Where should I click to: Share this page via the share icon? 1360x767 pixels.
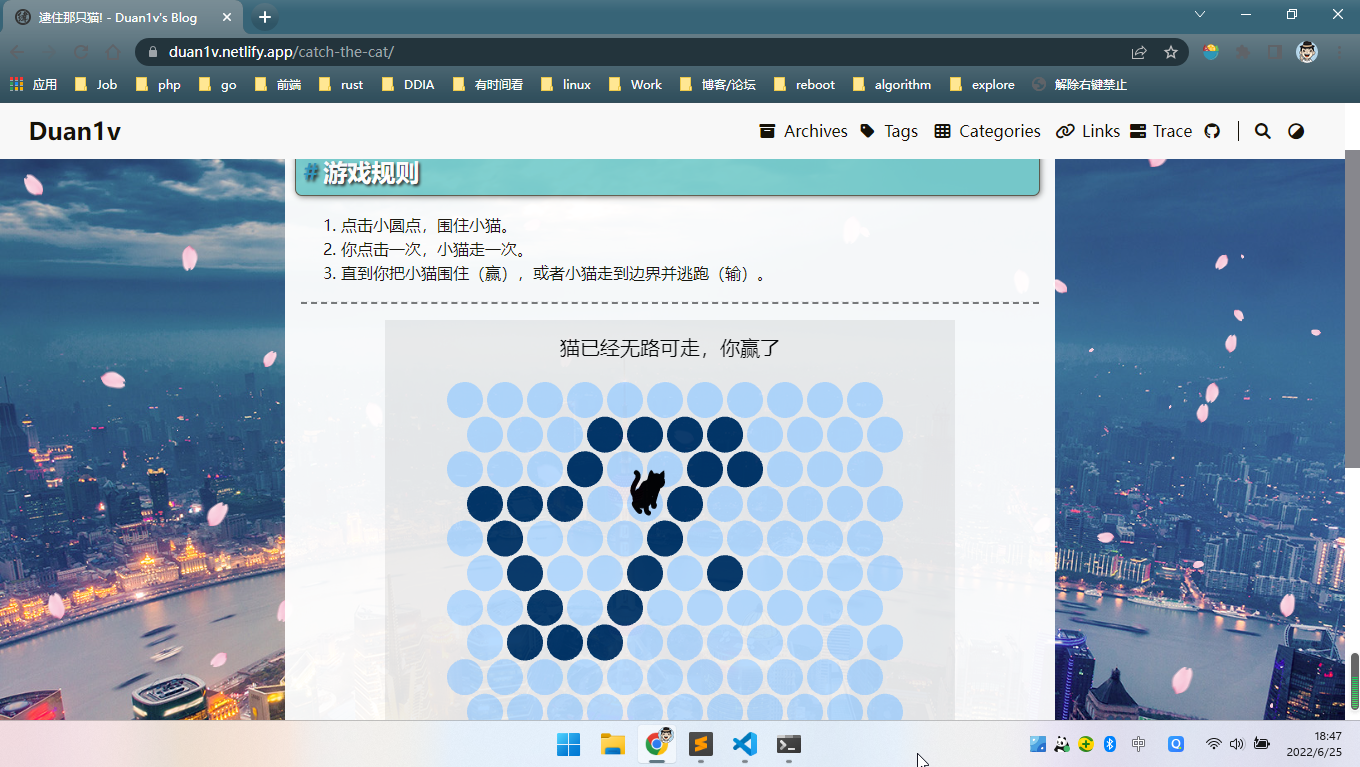[x=1139, y=52]
